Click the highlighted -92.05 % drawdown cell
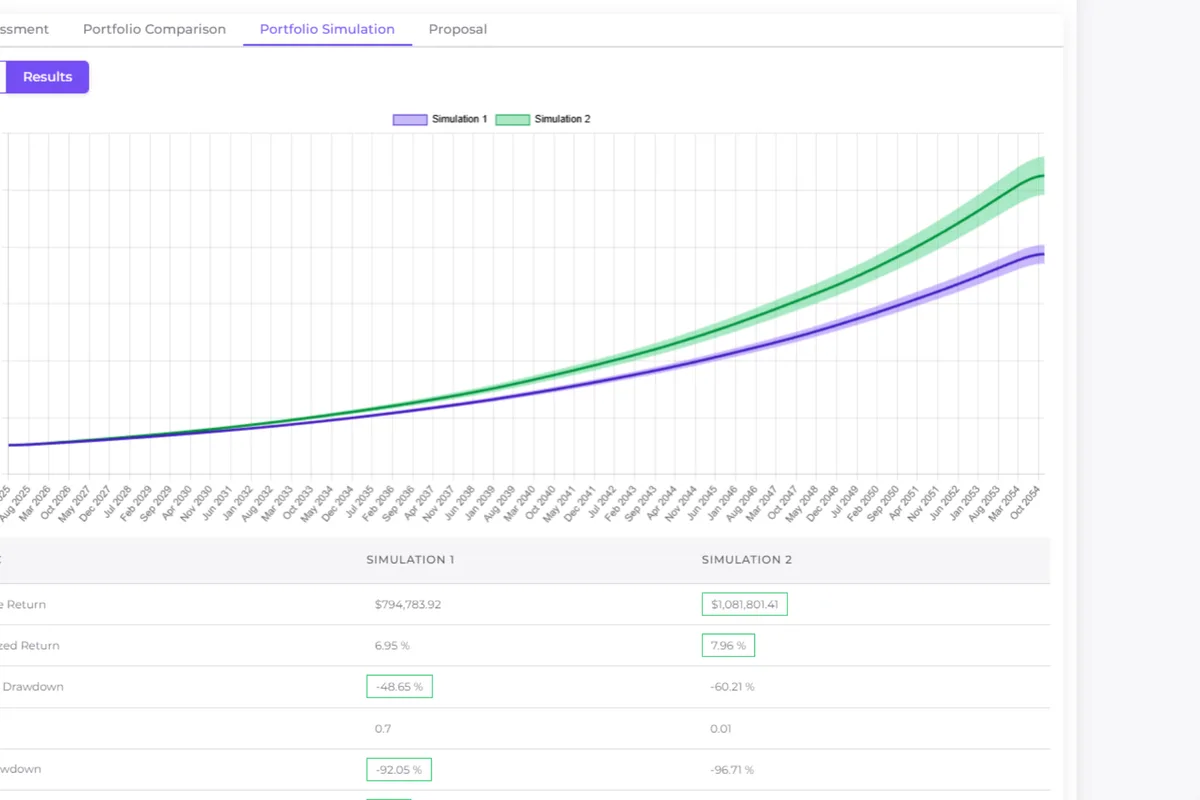The width and height of the screenshot is (1200, 800). click(399, 770)
